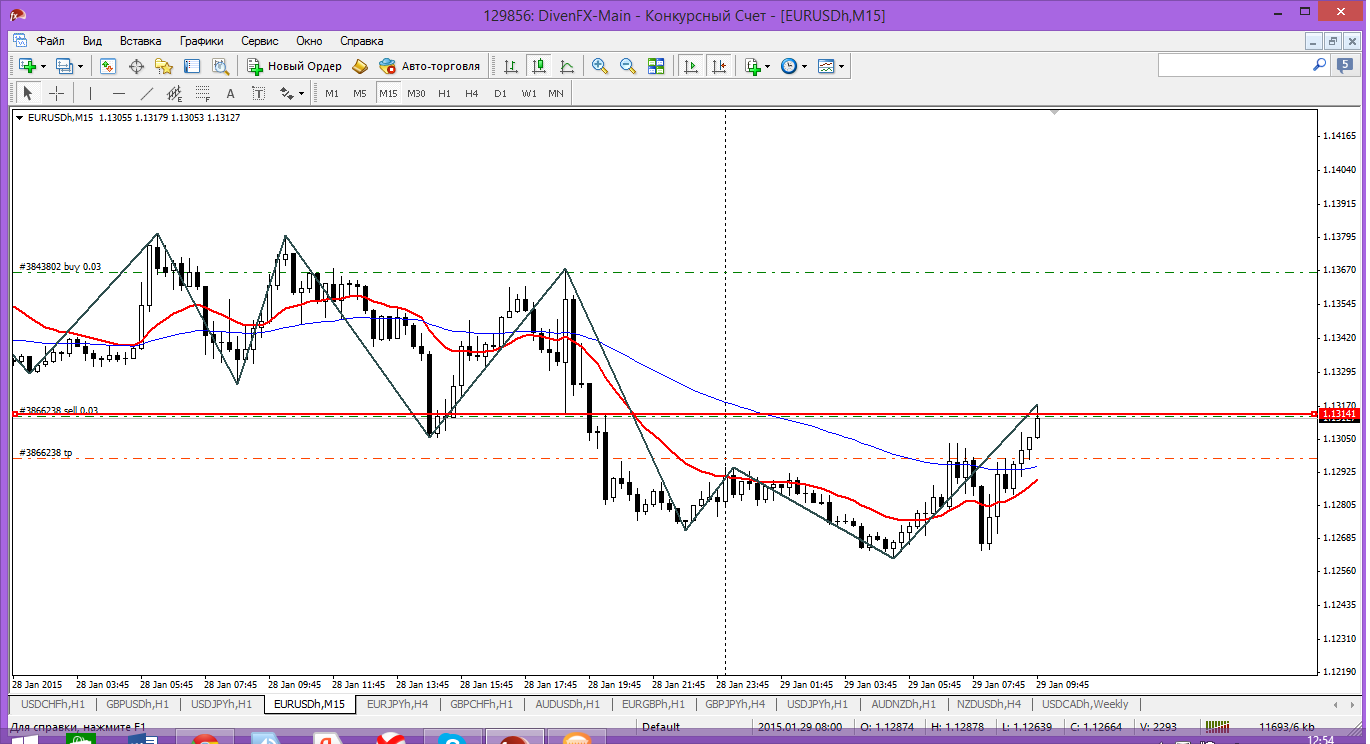
Task: Click the search input field
Action: (1234, 65)
